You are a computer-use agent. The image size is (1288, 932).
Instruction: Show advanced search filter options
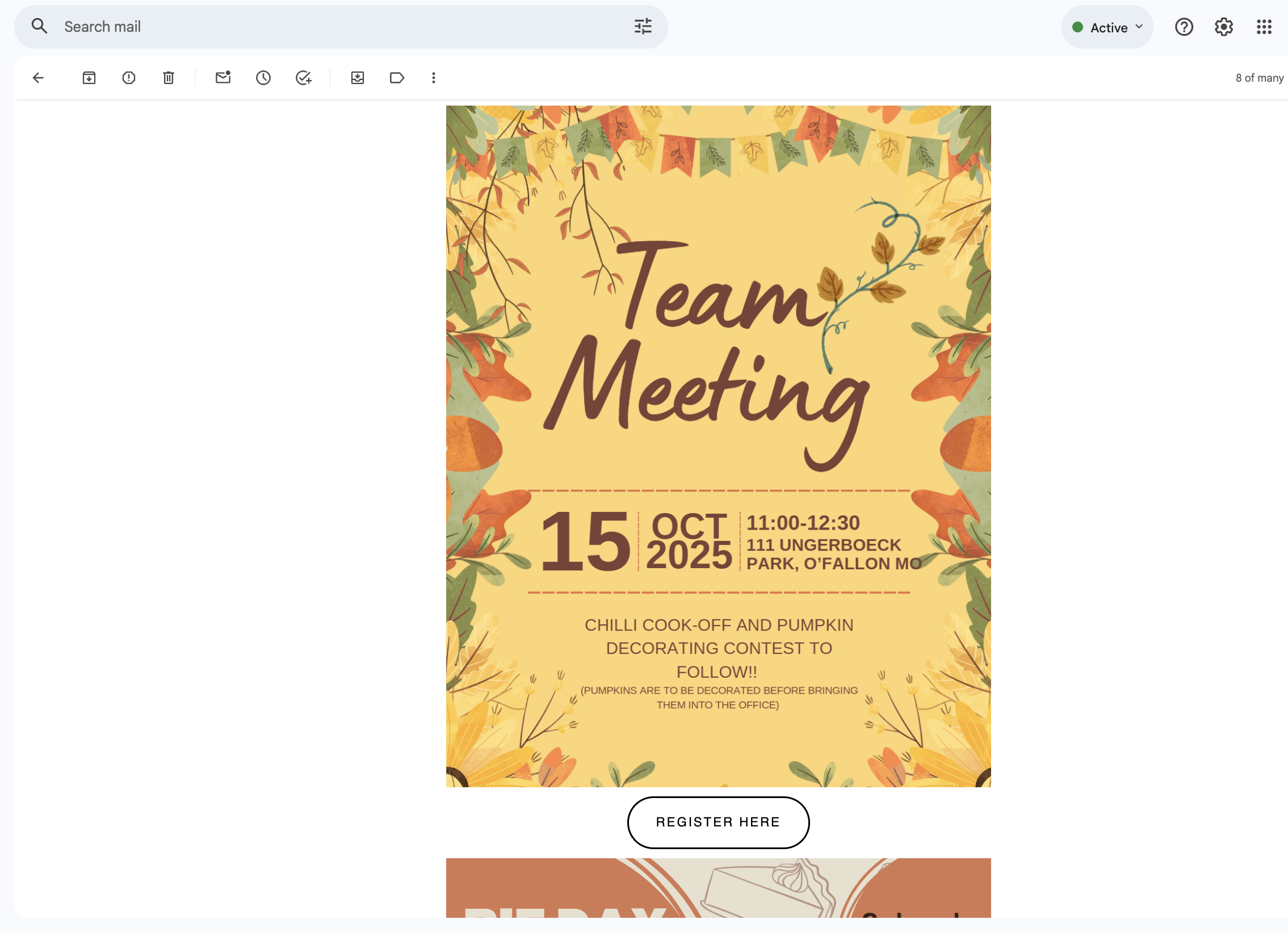[643, 27]
